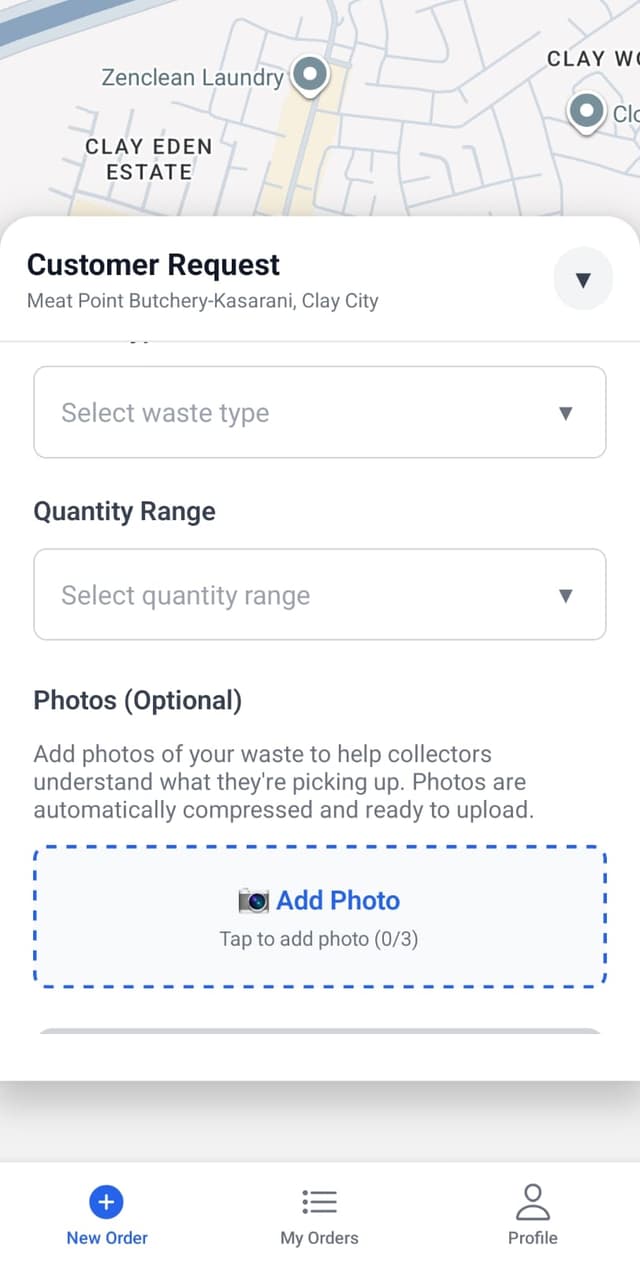Viewport: 640px width, 1261px height.
Task: Select the target icon inside the laundry pin
Action: click(309, 74)
